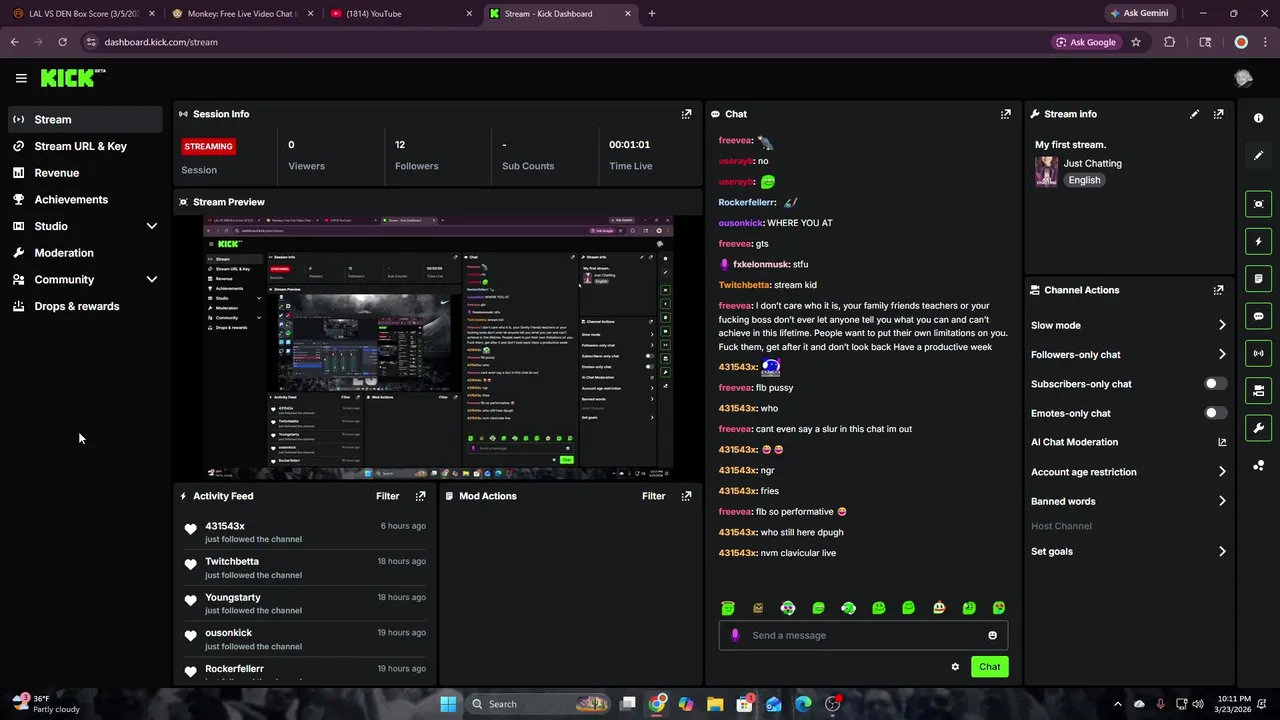
Task: Switch to LAL VS DEN Box Score tab
Action: point(84,14)
